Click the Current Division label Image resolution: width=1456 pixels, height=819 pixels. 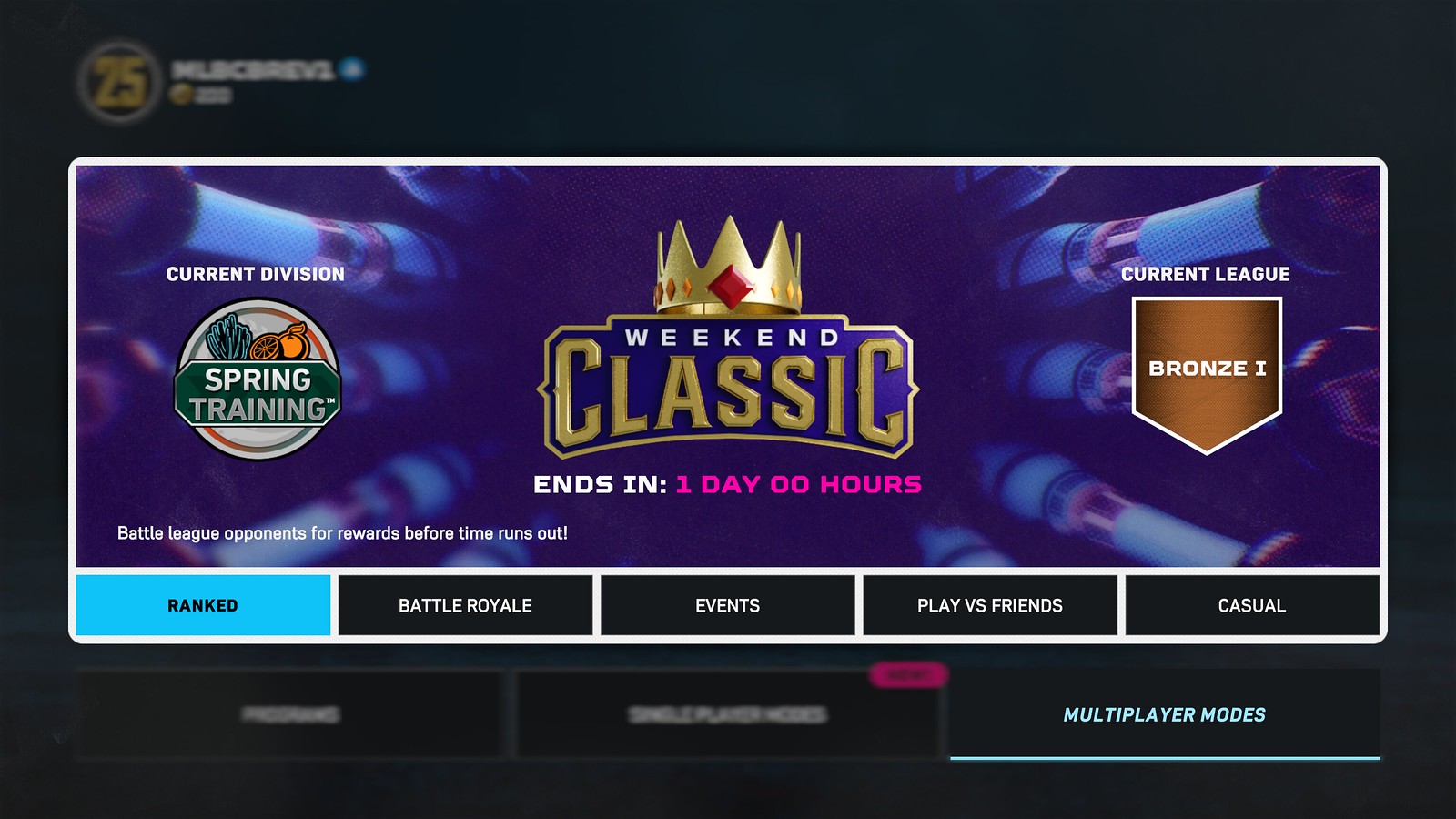pyautogui.click(x=256, y=274)
